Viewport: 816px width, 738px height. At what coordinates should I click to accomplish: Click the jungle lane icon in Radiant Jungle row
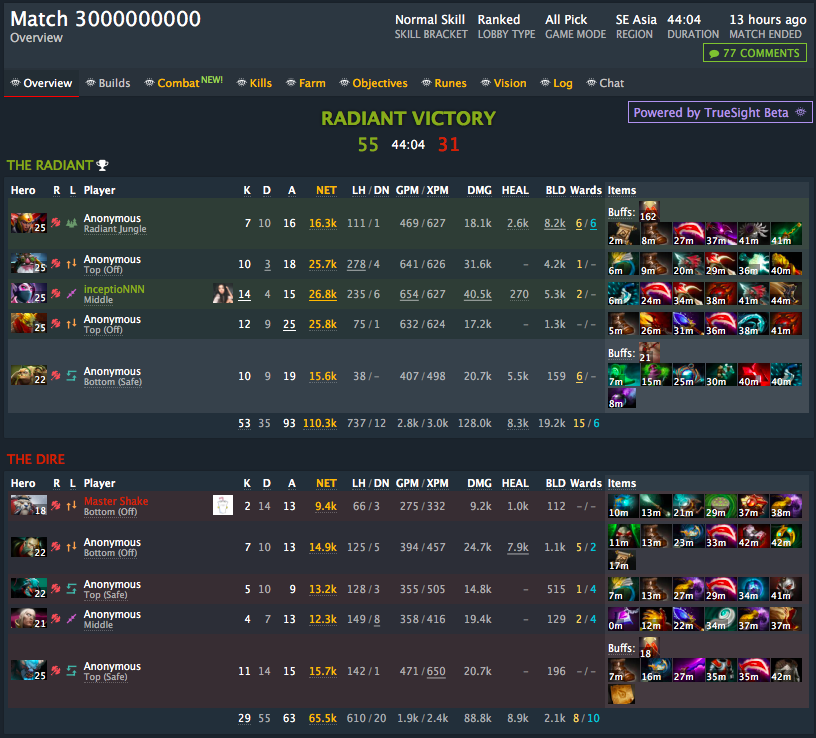tap(72, 223)
